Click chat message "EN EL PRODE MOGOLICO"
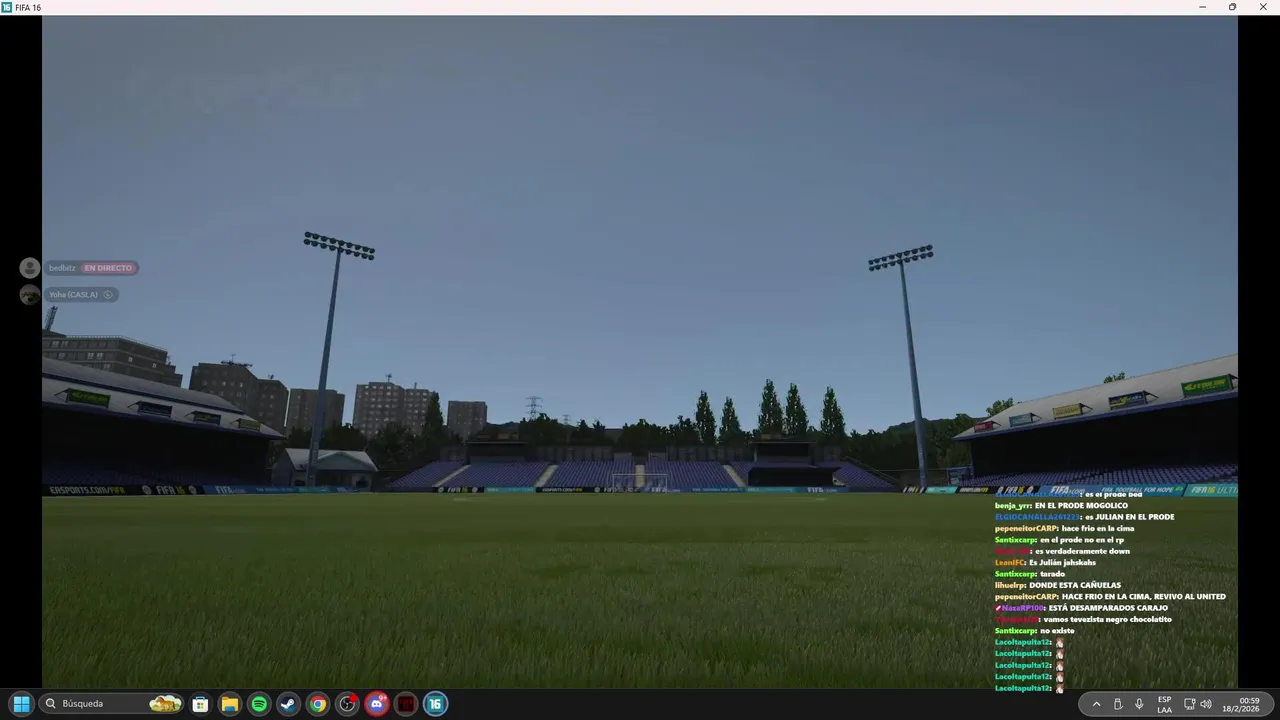This screenshot has width=1280, height=720. [1081, 506]
